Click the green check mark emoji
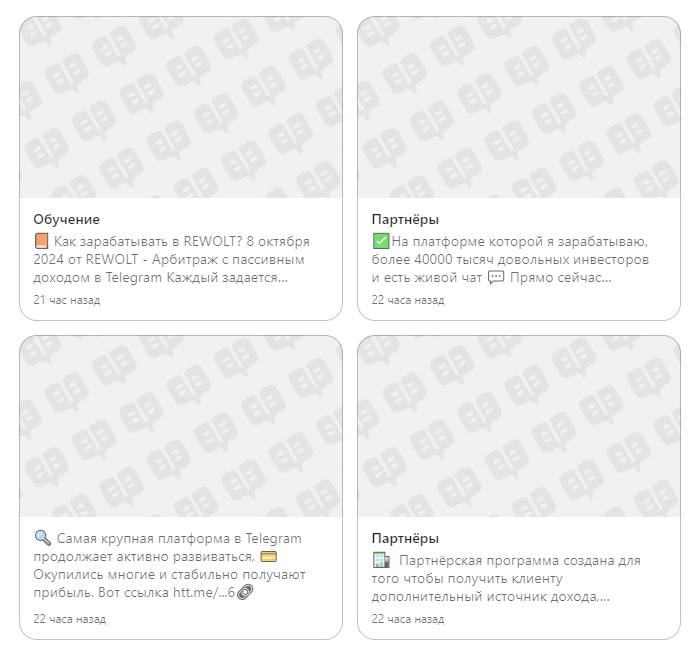 [x=380, y=241]
